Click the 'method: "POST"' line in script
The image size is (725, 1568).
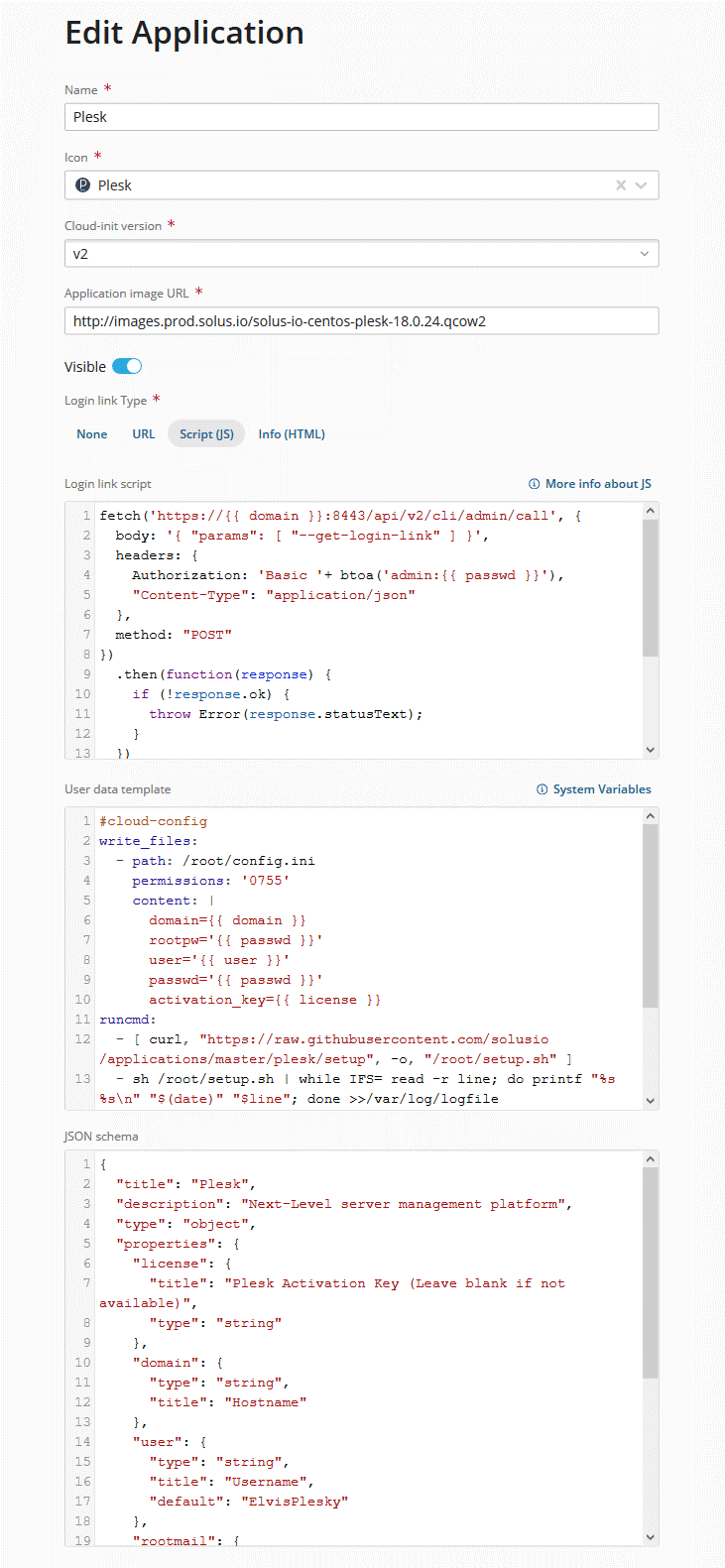click(174, 635)
